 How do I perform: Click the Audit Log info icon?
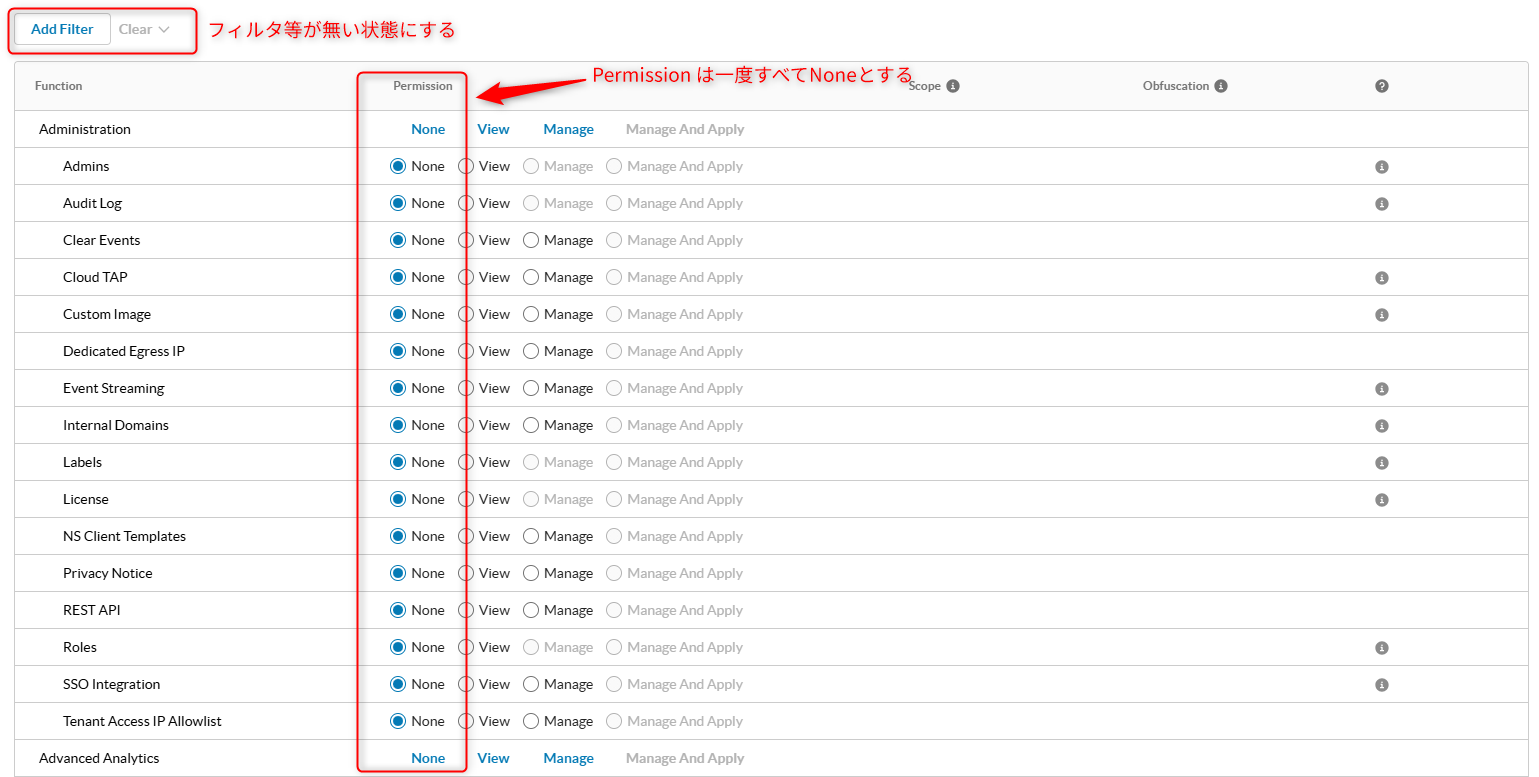(x=1382, y=203)
